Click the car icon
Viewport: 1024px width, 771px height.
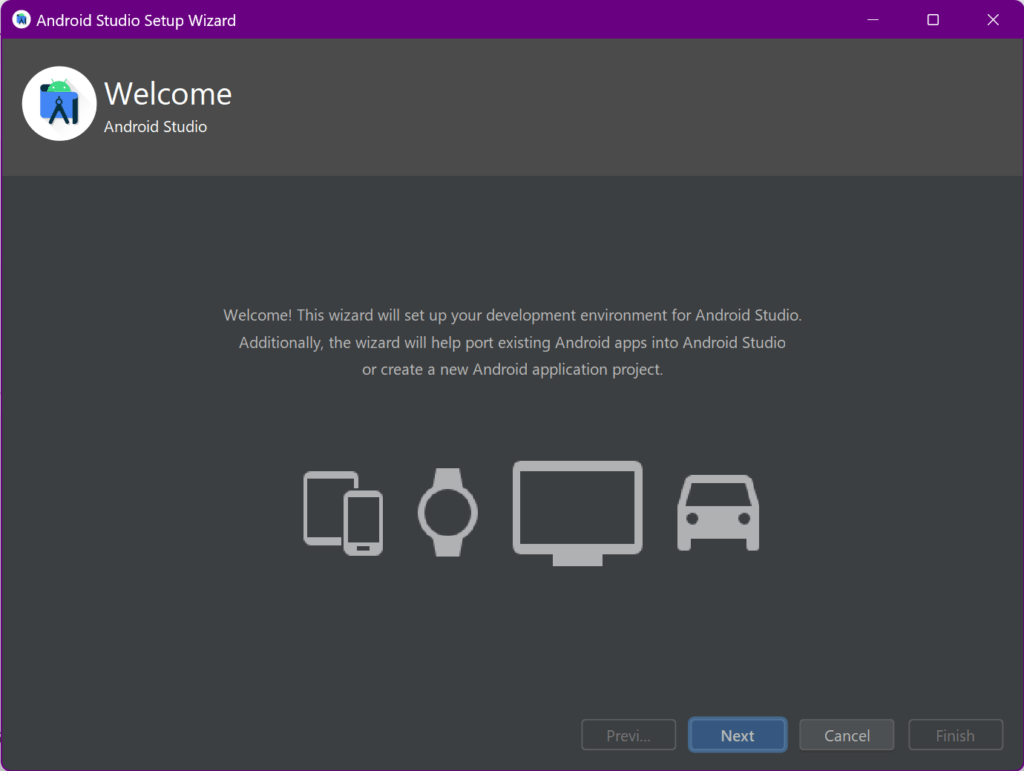[x=718, y=513]
